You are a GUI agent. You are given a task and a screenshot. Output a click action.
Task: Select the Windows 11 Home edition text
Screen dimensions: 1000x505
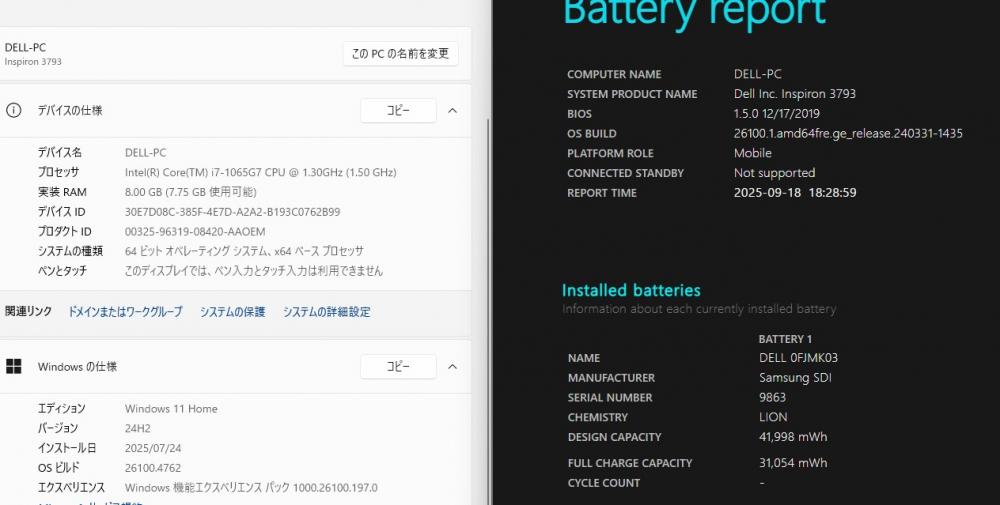[x=171, y=409]
